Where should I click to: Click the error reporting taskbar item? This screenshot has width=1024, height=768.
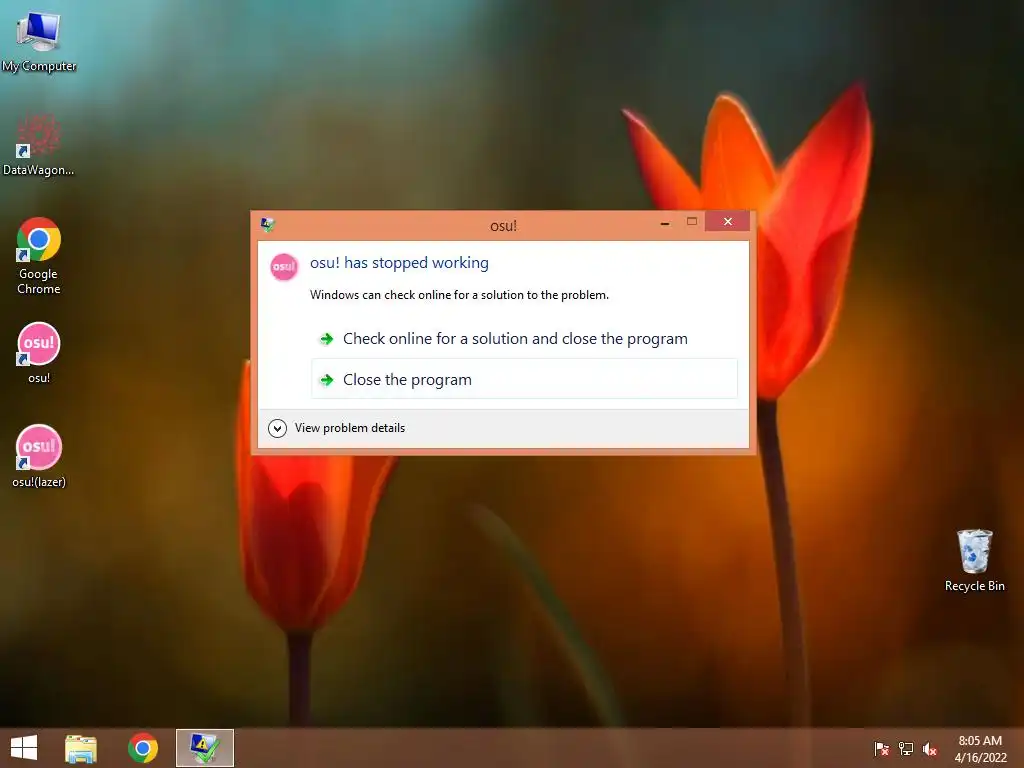point(204,748)
